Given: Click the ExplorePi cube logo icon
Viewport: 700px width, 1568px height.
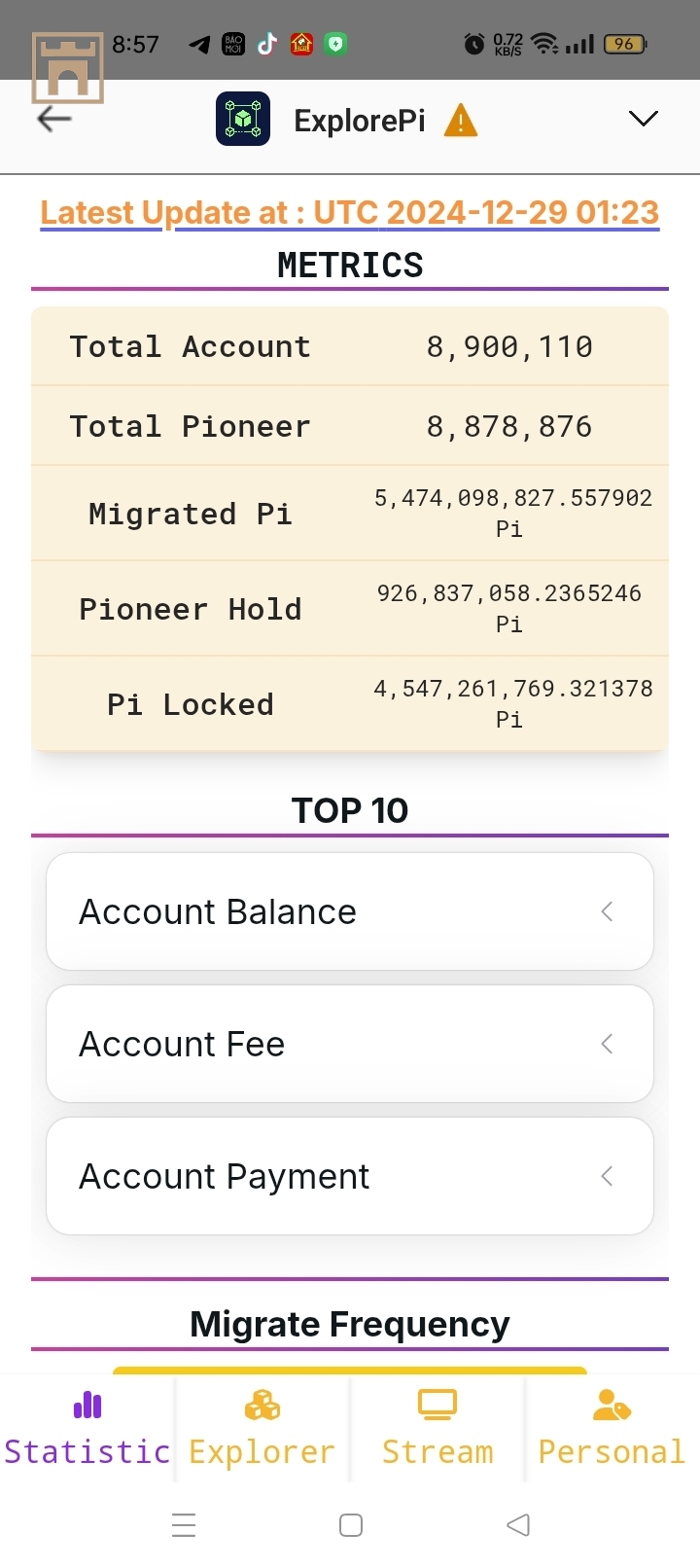Looking at the screenshot, I should click(243, 120).
